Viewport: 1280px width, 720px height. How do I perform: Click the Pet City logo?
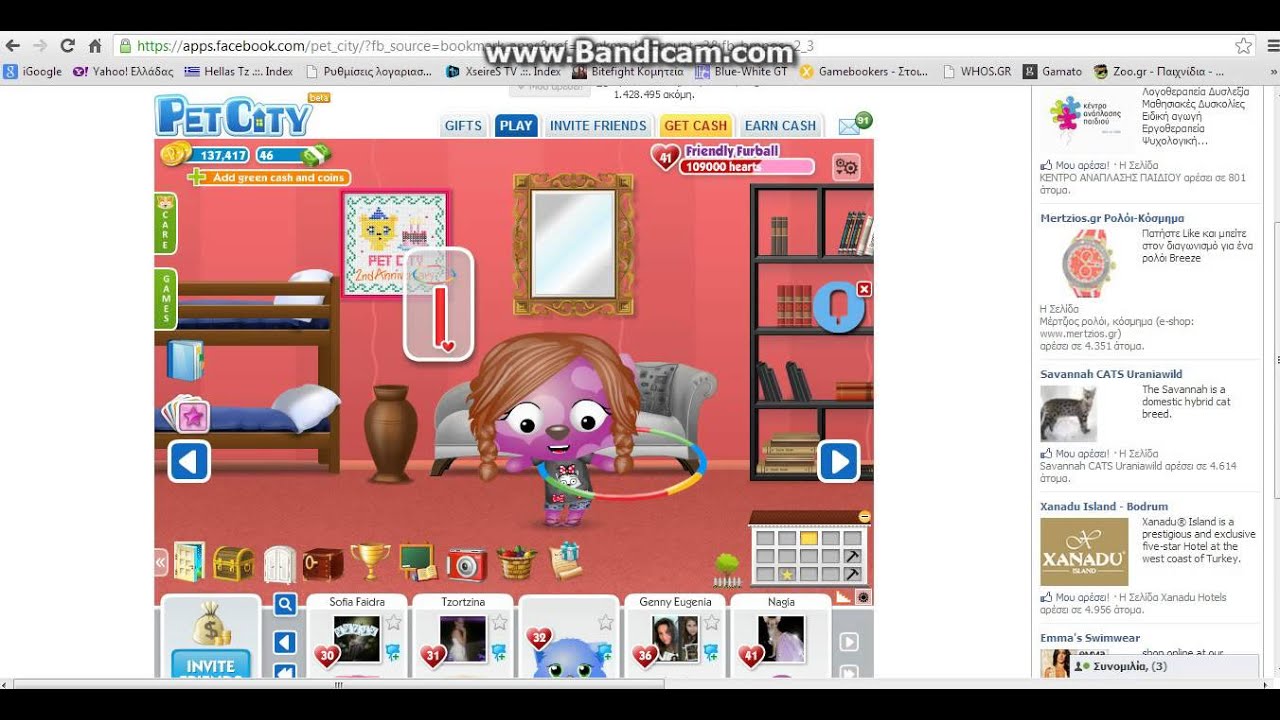[x=234, y=116]
